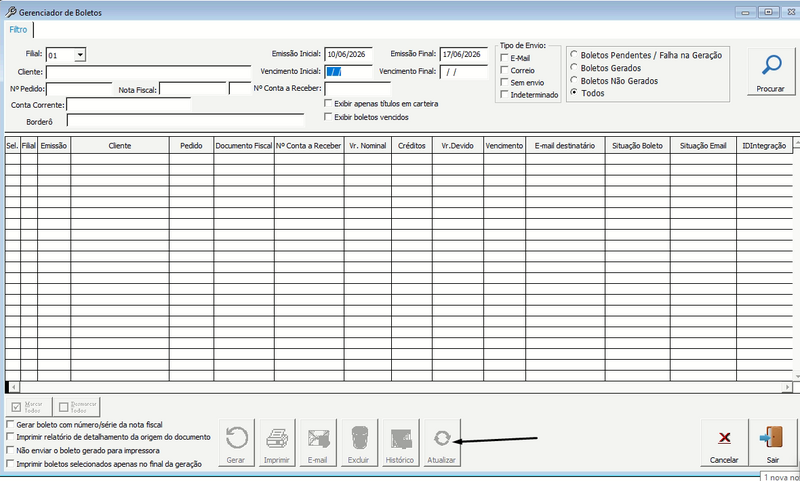Viewport: 800px width, 481px height.
Task: Switch to the Filtro tab
Action: pyautogui.click(x=18, y=30)
